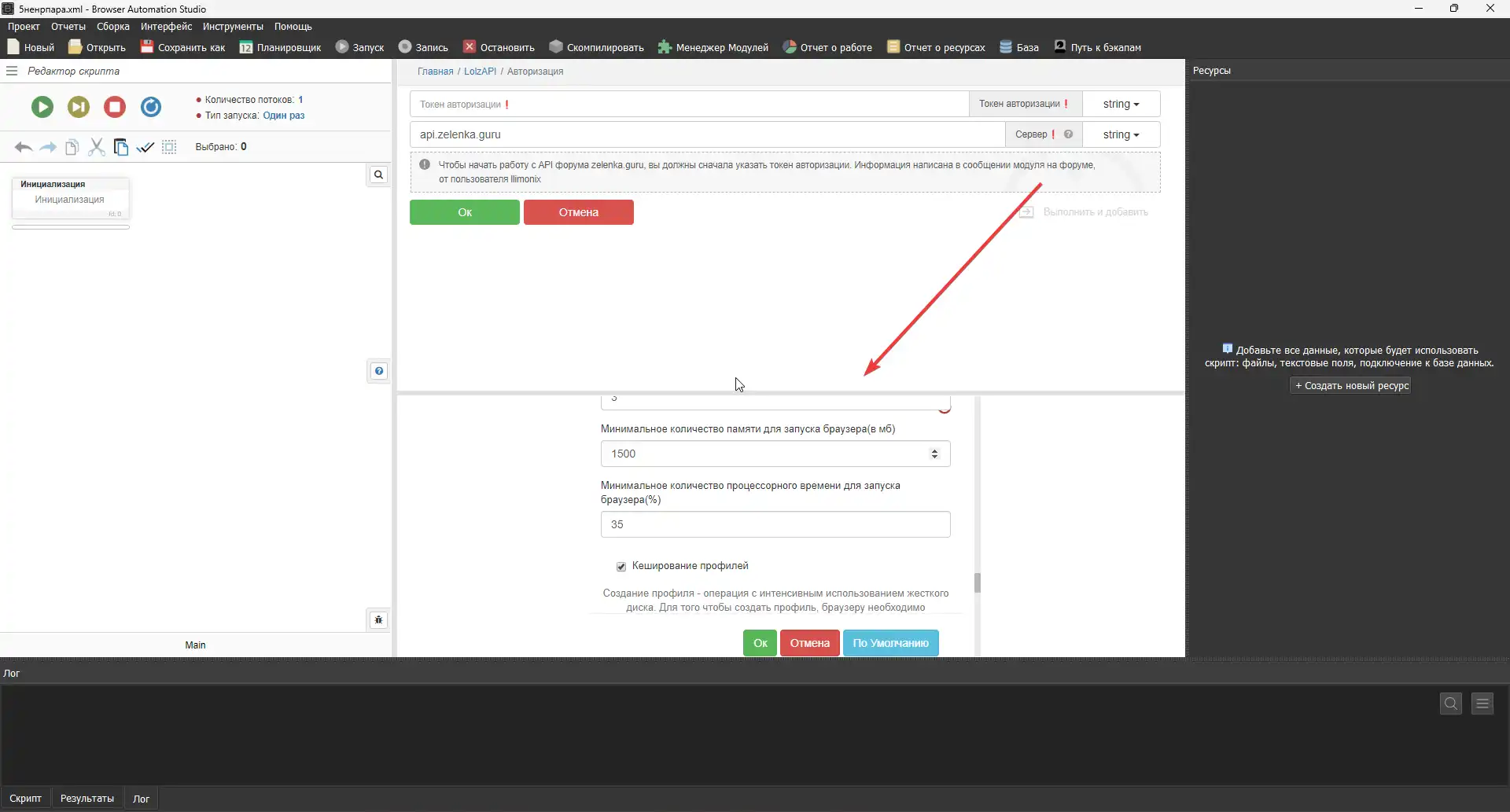Open the Сборка menu
The width and height of the screenshot is (1510, 812).
click(113, 27)
